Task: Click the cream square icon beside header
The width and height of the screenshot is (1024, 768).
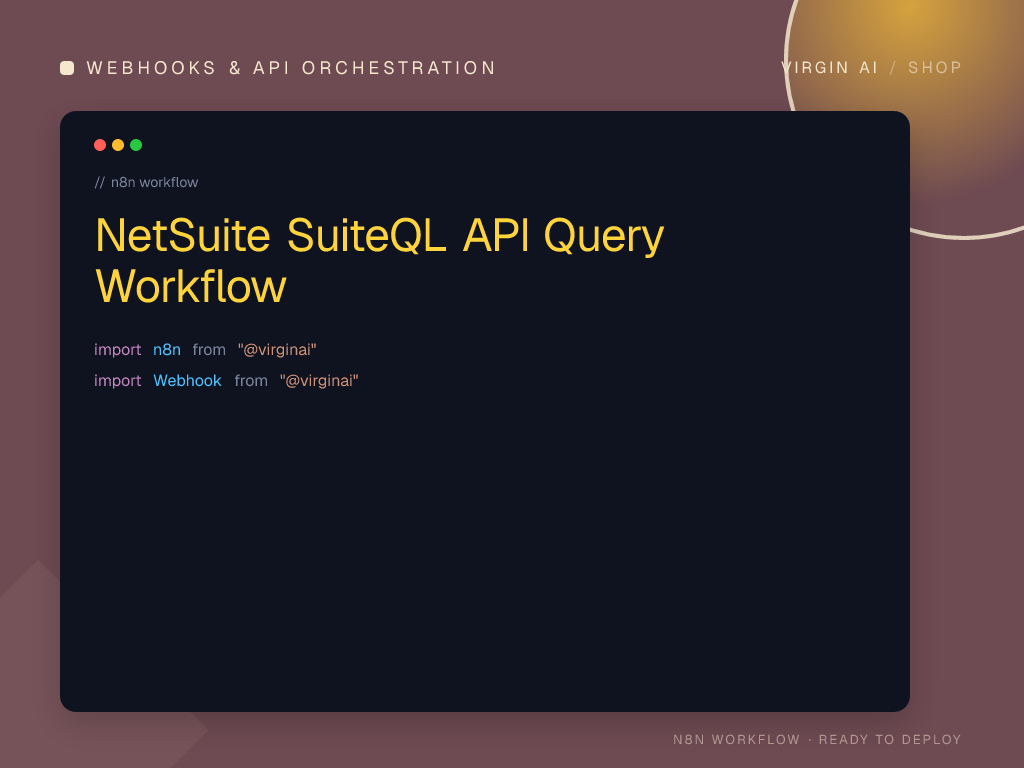Action: (67, 68)
